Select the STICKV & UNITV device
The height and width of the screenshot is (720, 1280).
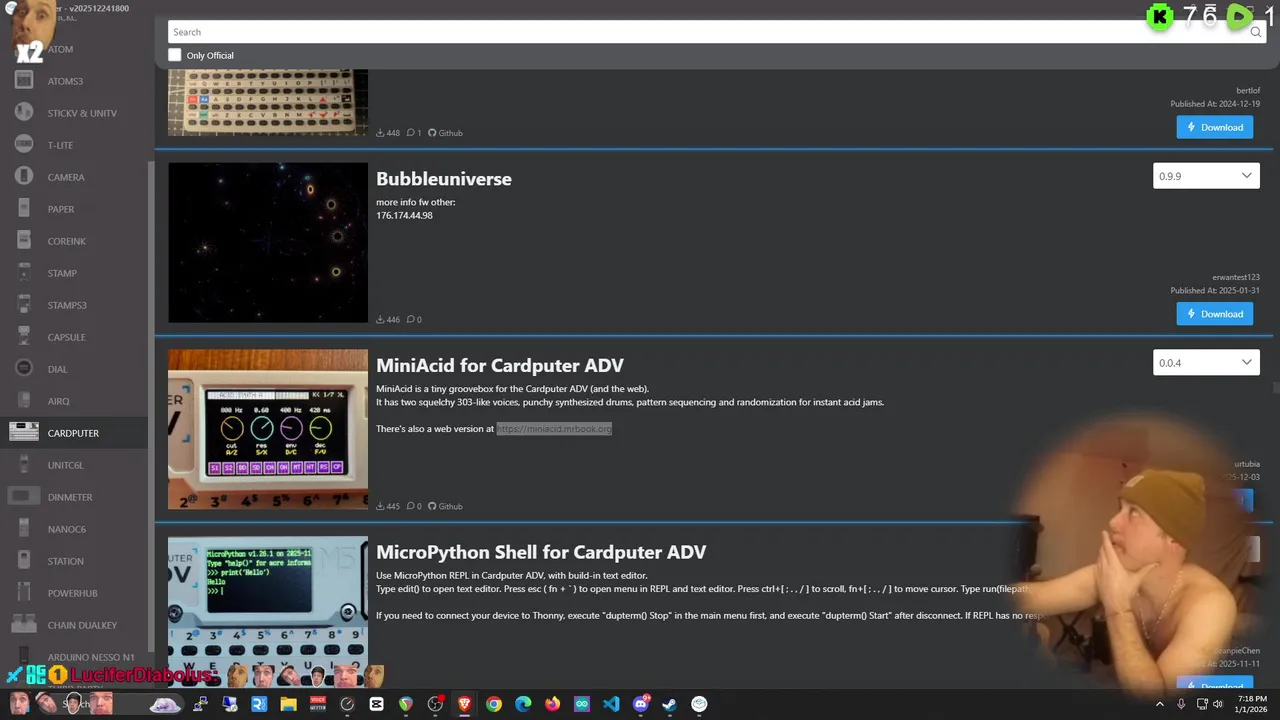pyautogui.click(x=74, y=113)
